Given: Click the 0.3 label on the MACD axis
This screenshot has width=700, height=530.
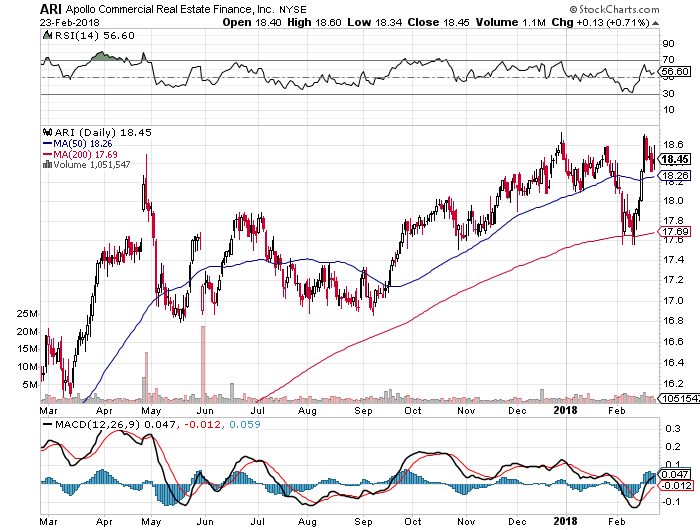Looking at the screenshot, I should click(673, 429).
